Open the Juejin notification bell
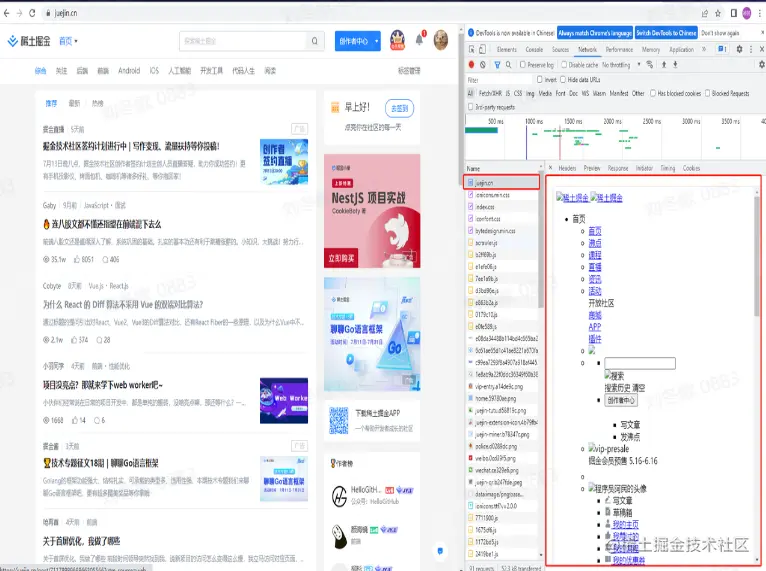 420,40
